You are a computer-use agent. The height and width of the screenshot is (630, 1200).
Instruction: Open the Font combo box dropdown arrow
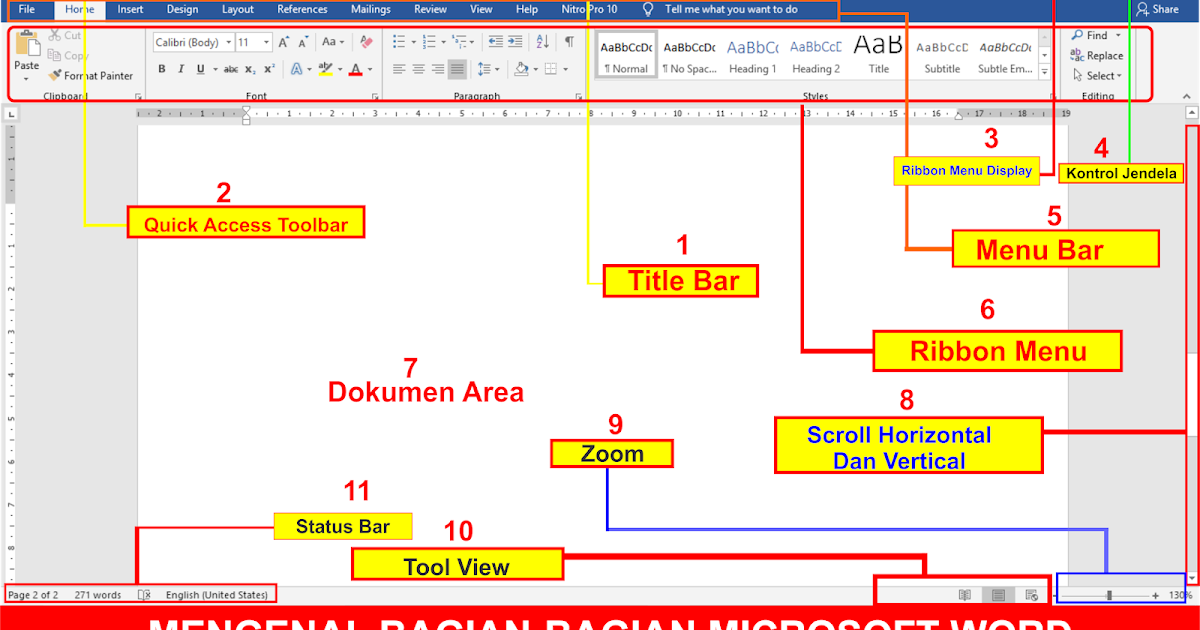coord(228,41)
